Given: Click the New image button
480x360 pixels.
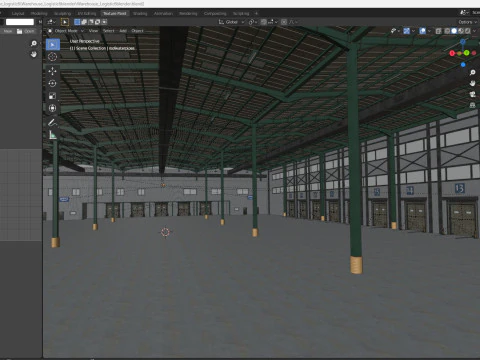Looking at the screenshot, I should coord(8,31).
